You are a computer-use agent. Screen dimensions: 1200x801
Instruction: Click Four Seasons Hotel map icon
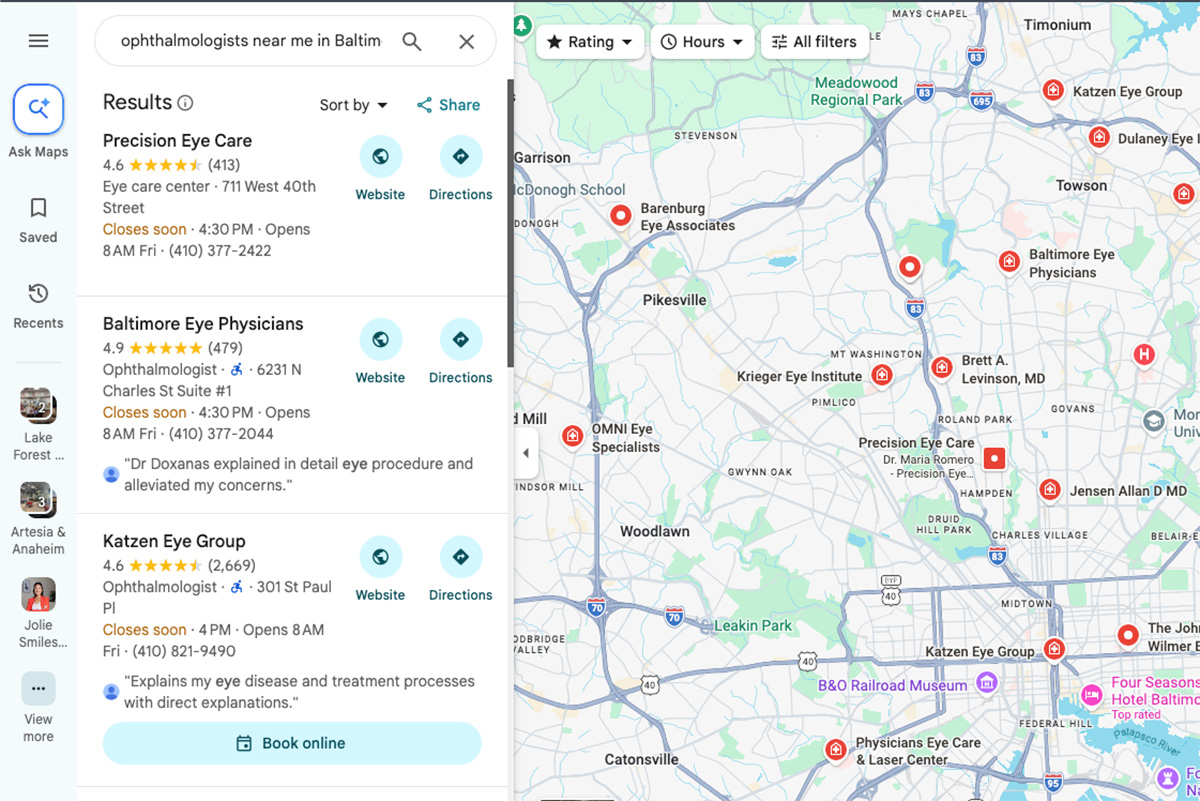[x=1092, y=694]
